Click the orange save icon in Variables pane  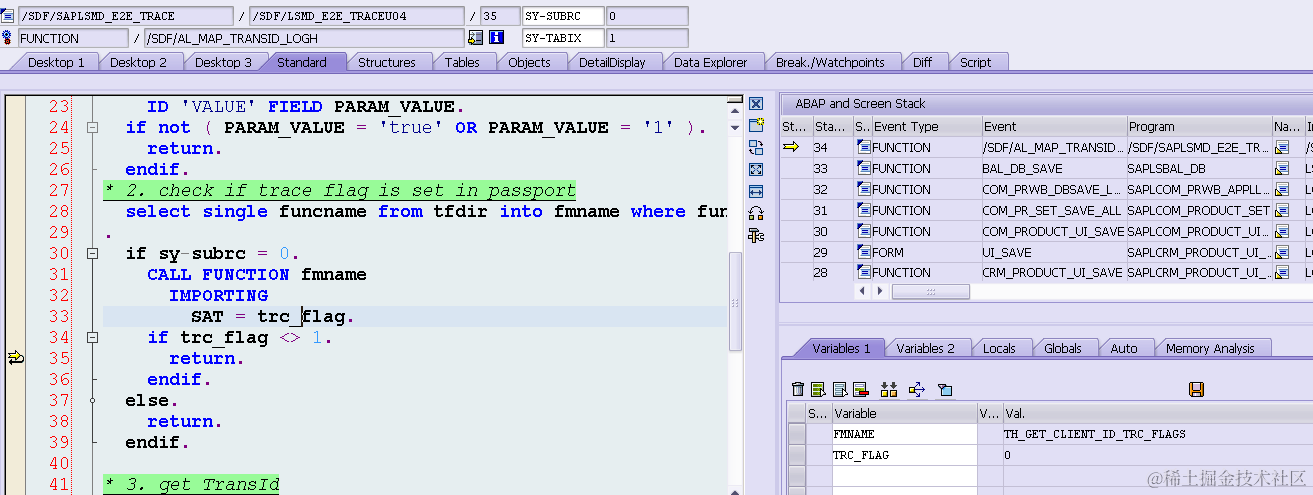click(x=1195, y=389)
